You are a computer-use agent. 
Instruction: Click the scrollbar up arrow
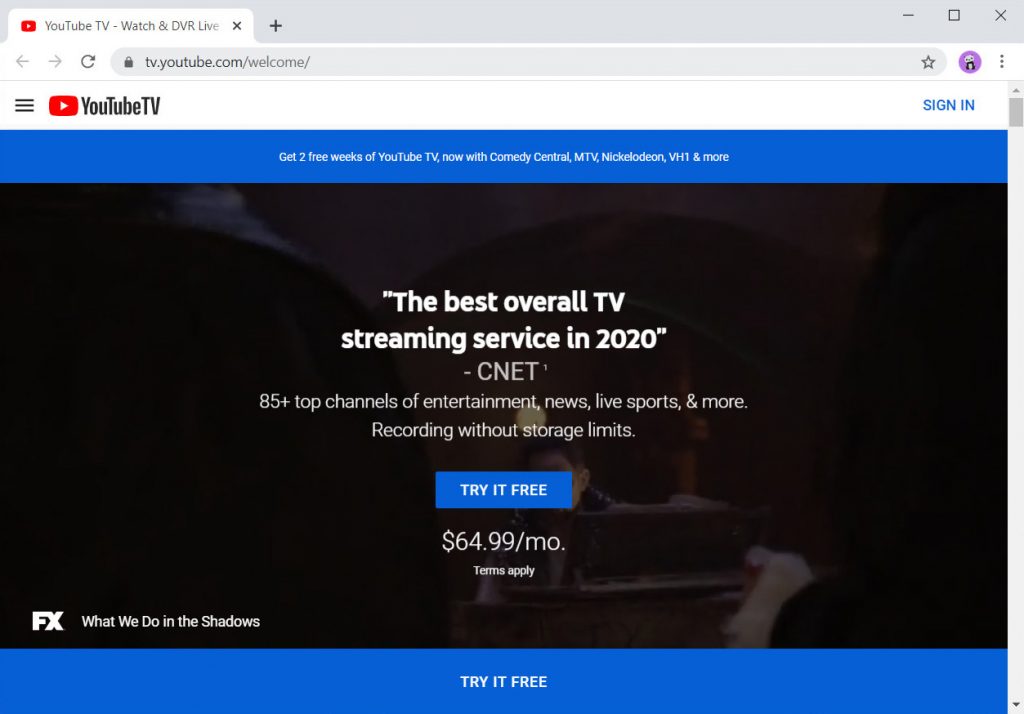[x=1016, y=89]
